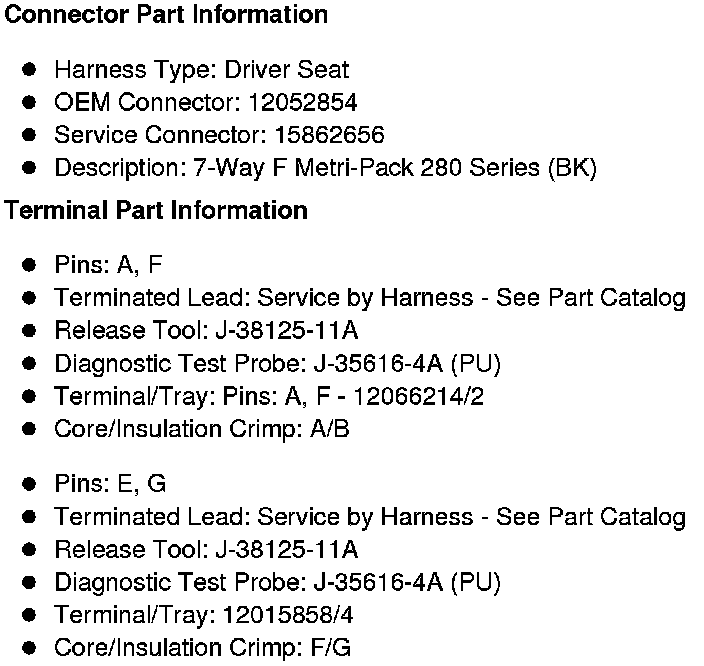The height and width of the screenshot is (666, 704).
Task: Select the Harness Type: Driver Seat line
Action: pyautogui.click(x=202, y=71)
